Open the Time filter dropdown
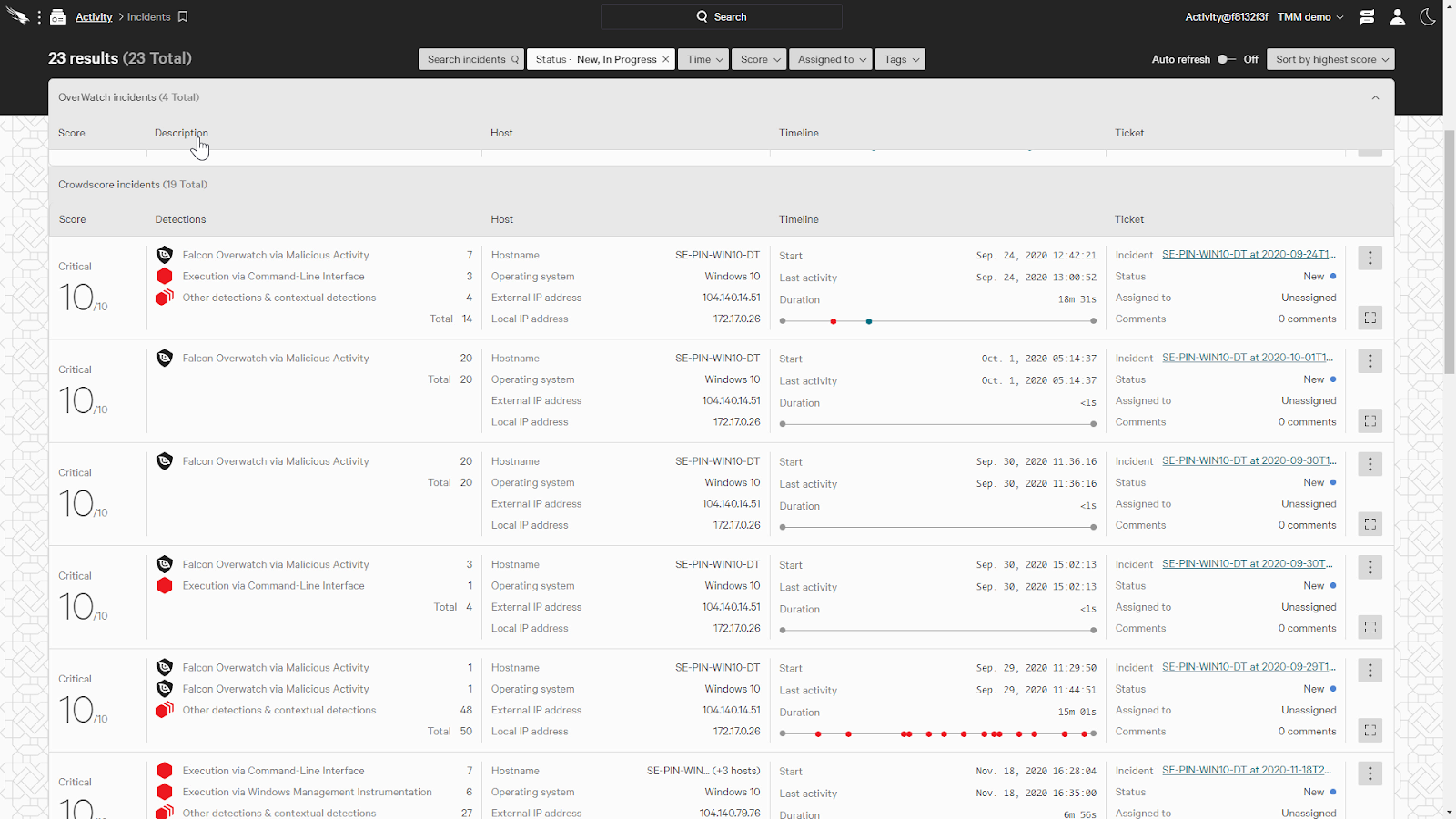The width and height of the screenshot is (1456, 819). coord(703,59)
